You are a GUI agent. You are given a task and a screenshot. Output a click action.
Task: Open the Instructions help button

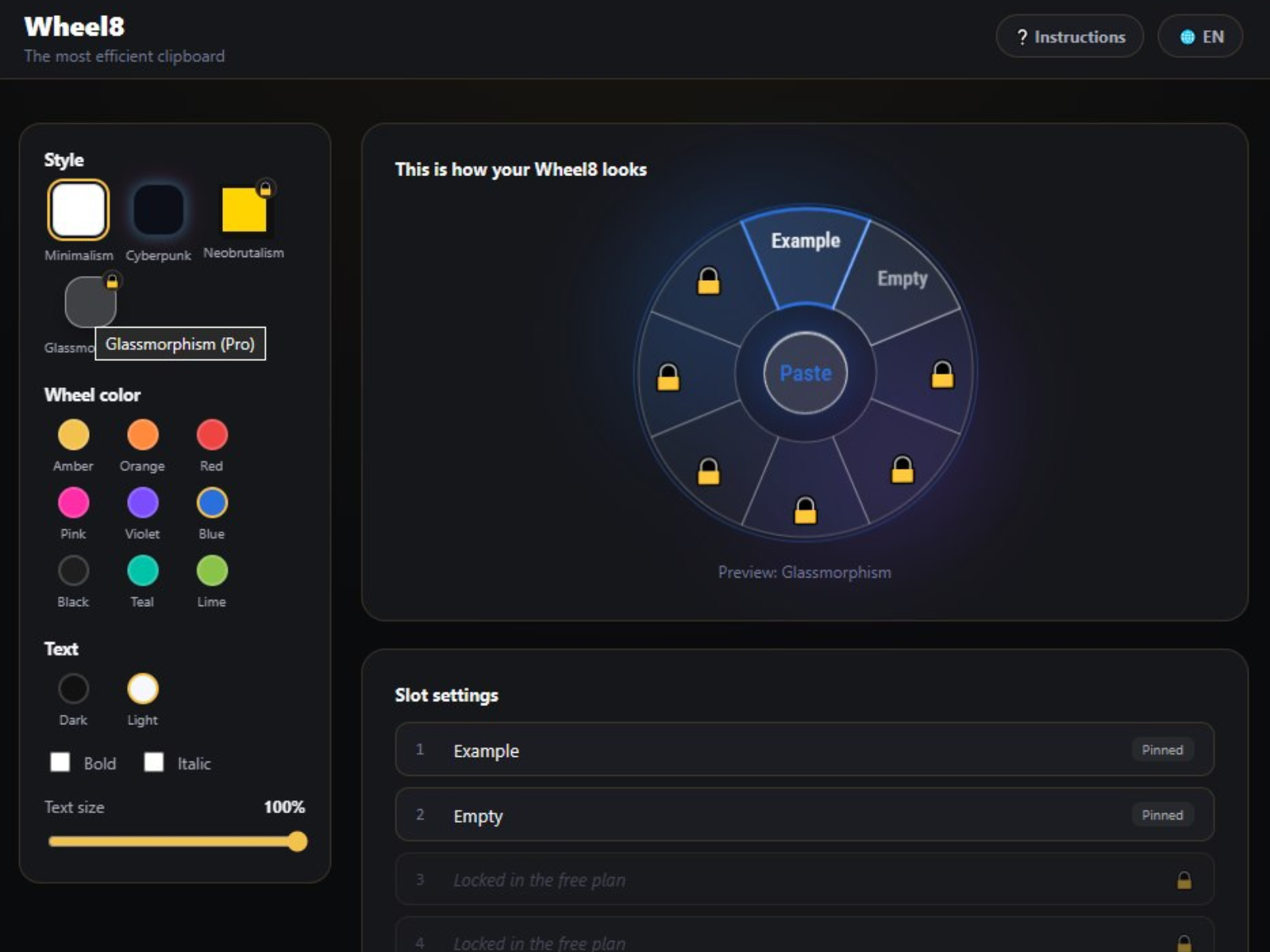1070,36
